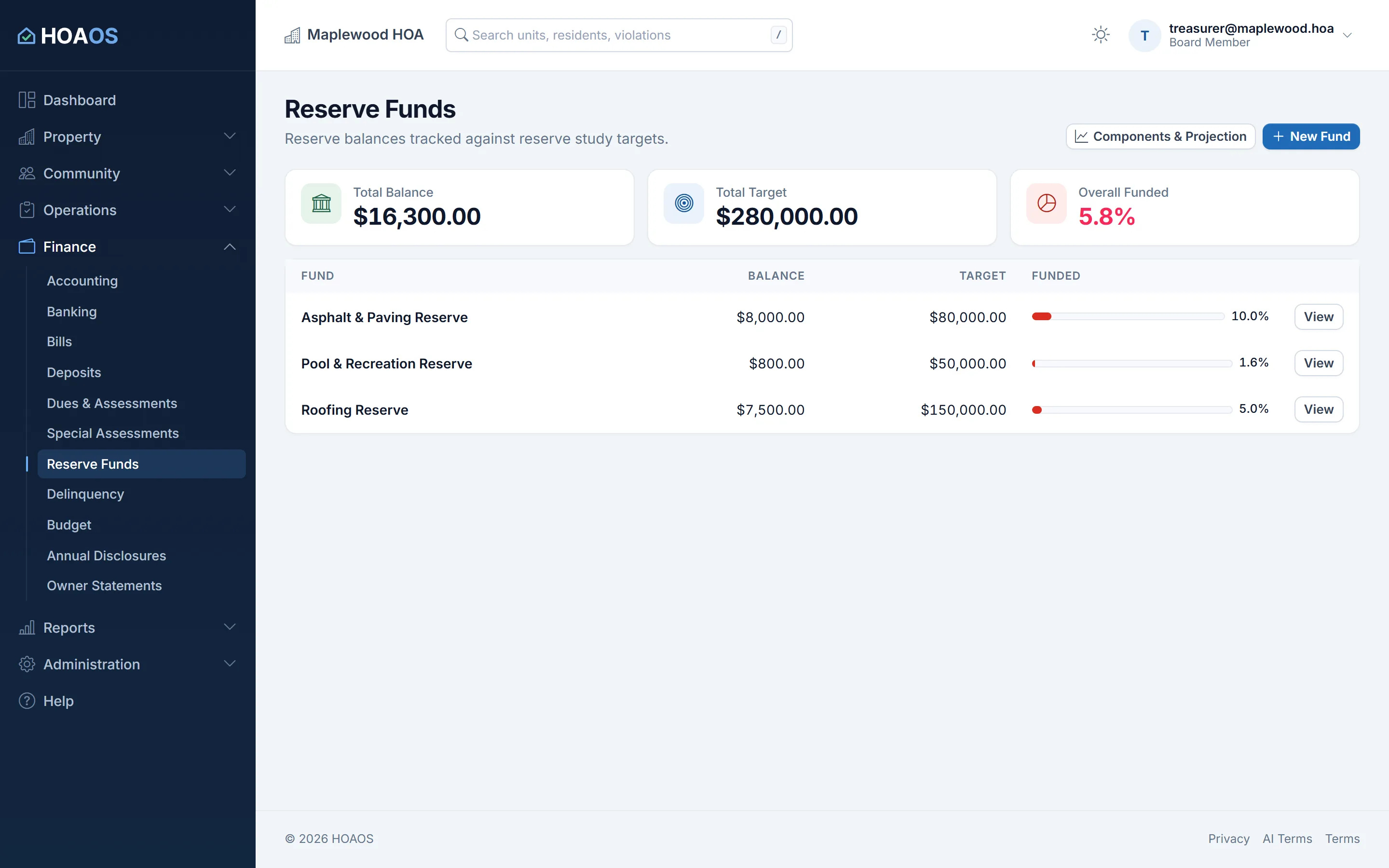
Task: Click the Maplewood HOA name in header
Action: [366, 34]
